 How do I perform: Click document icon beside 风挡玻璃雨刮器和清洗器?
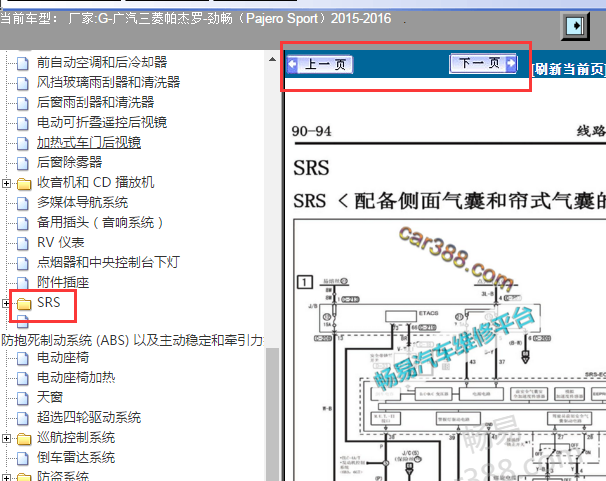[x=23, y=83]
